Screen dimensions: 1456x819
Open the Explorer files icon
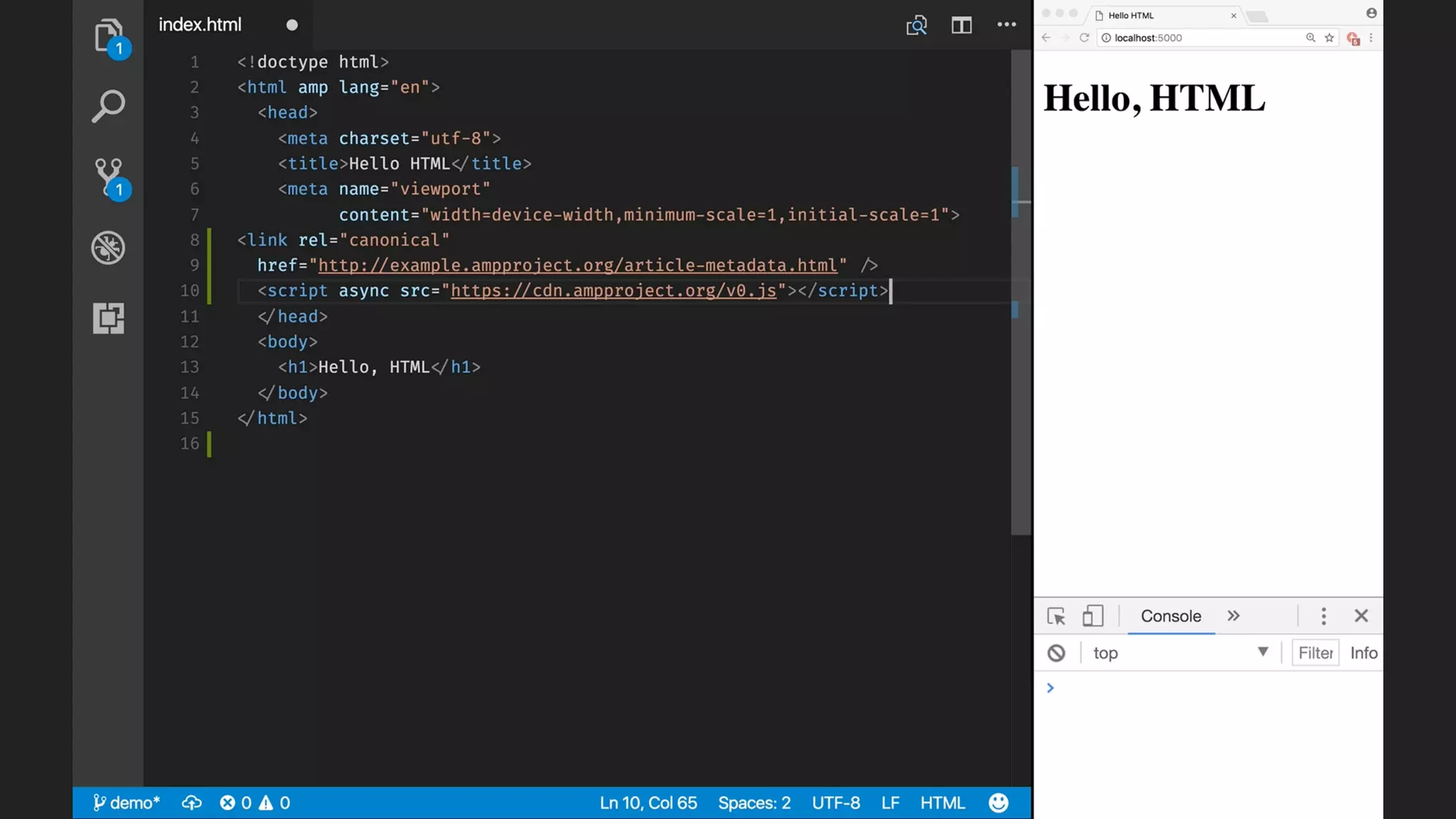[108, 36]
